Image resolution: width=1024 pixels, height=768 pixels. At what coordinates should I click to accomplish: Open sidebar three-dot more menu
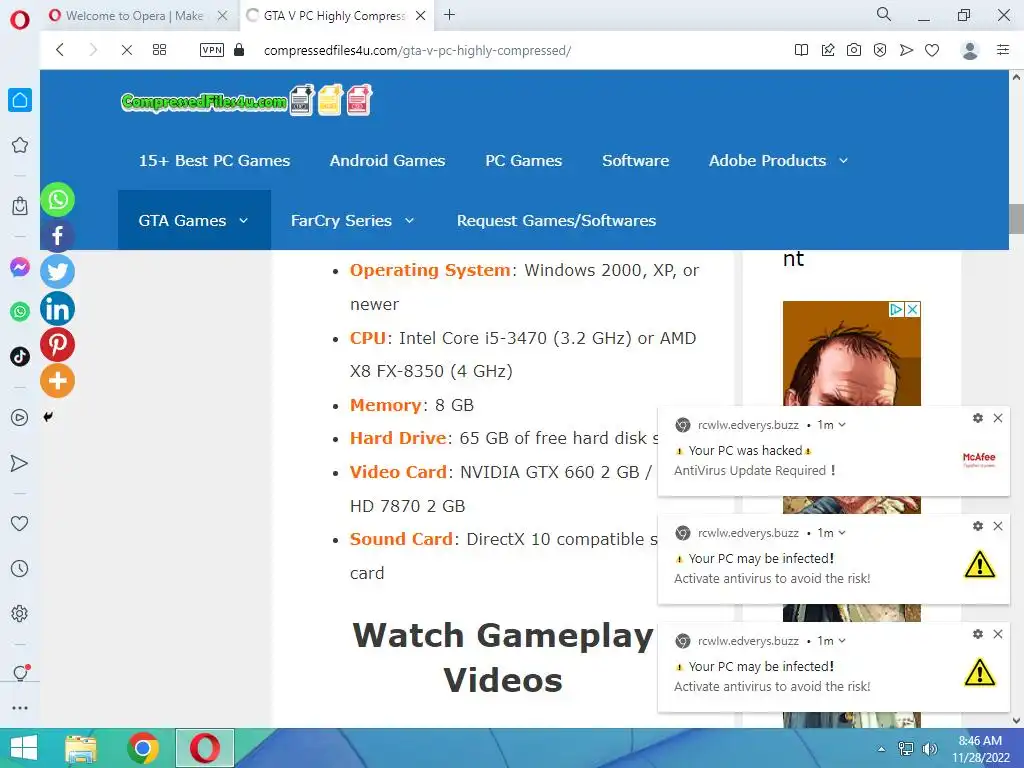coord(20,708)
